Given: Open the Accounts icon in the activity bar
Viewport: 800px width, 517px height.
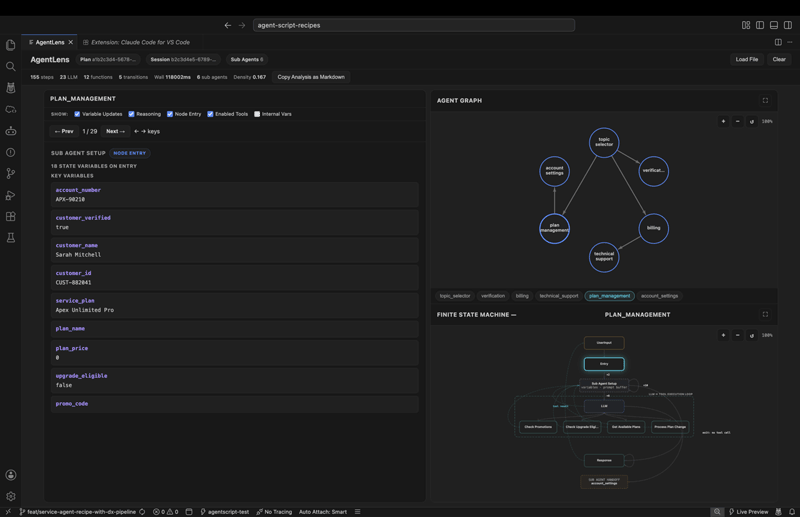Looking at the screenshot, I should tap(10, 475).
